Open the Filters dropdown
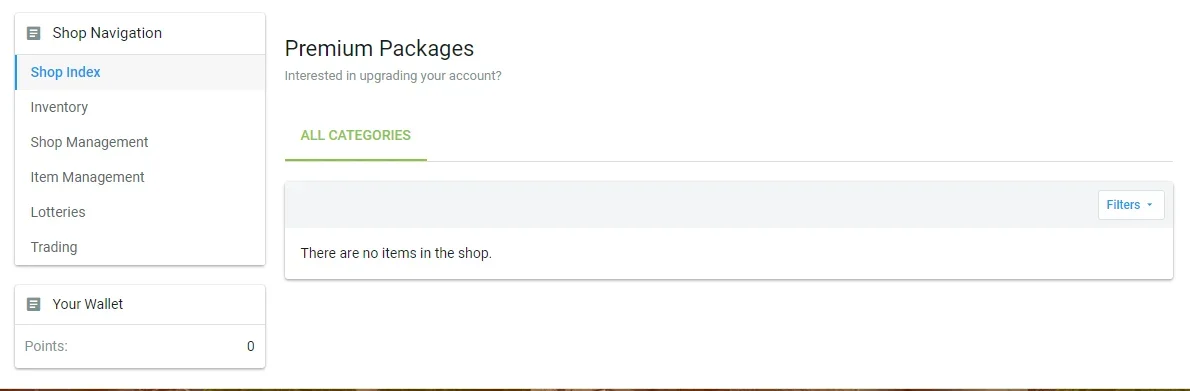 tap(1131, 205)
